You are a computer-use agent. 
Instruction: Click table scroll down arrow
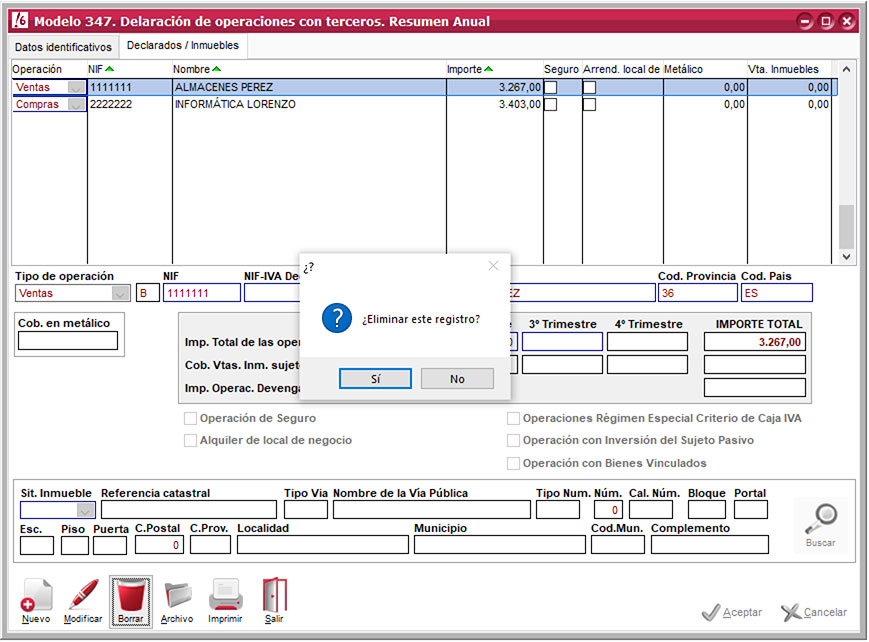click(x=846, y=257)
